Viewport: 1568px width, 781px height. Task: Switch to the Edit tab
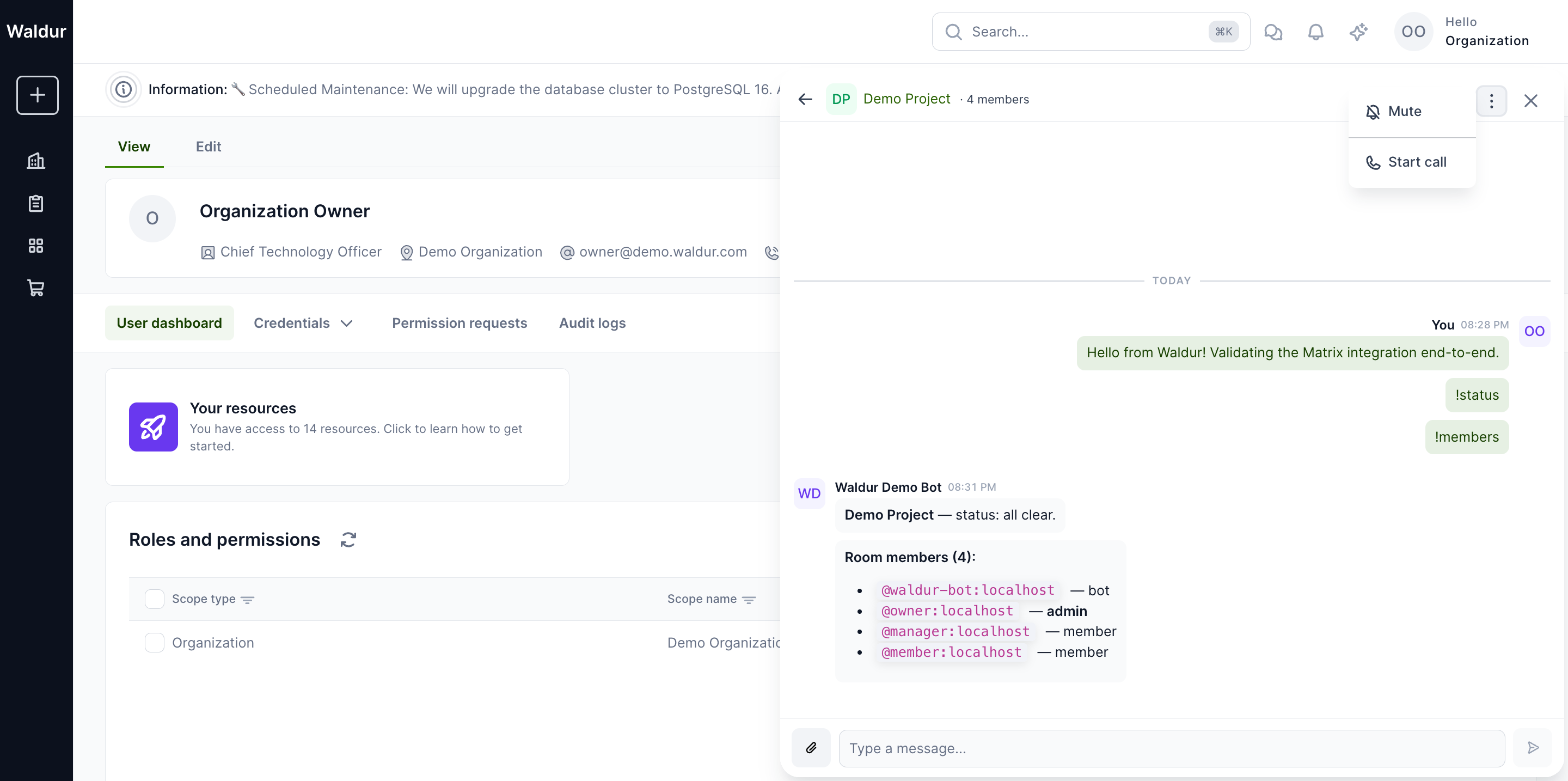pos(208,147)
